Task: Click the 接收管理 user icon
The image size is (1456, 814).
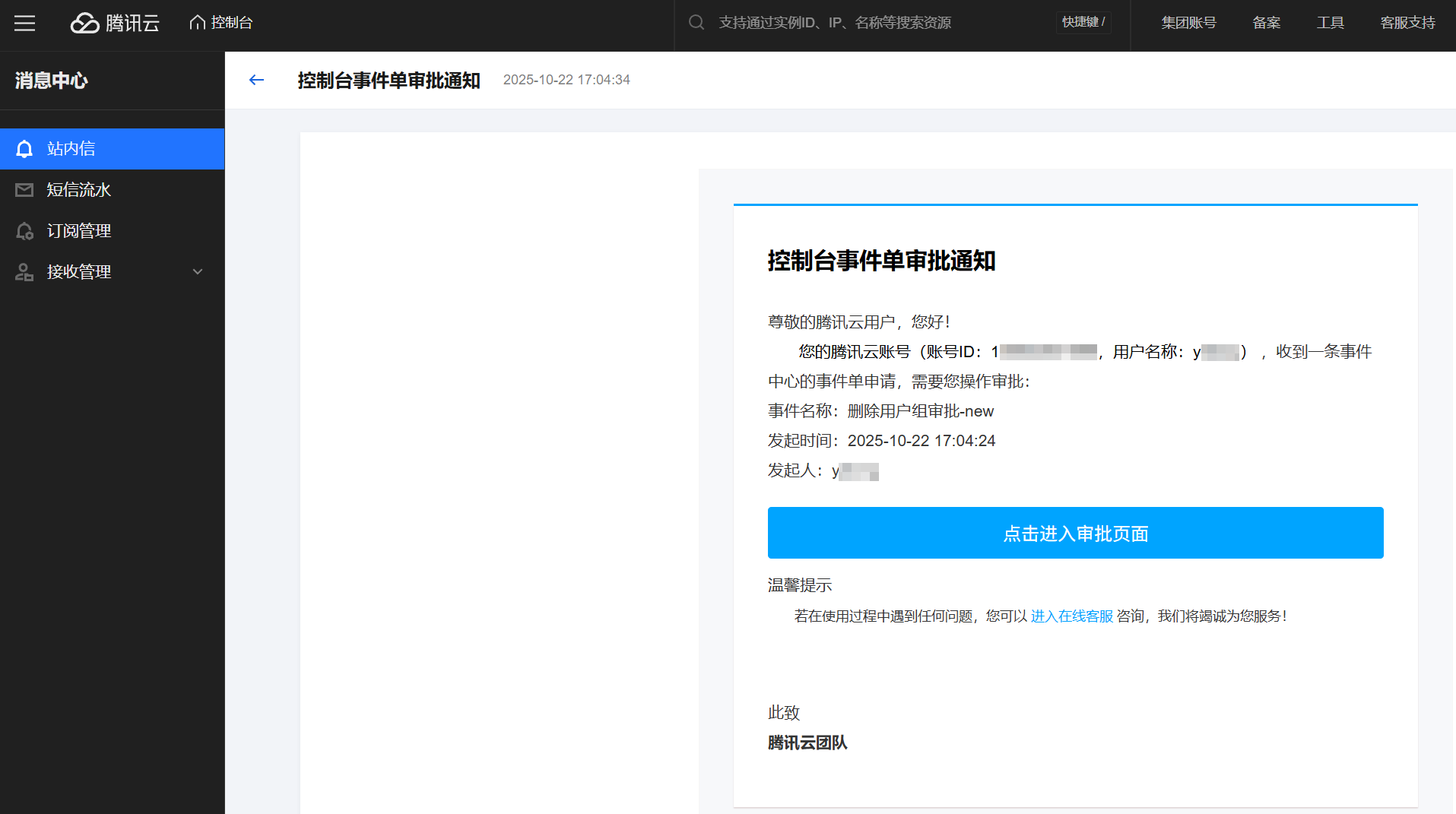Action: click(x=24, y=272)
